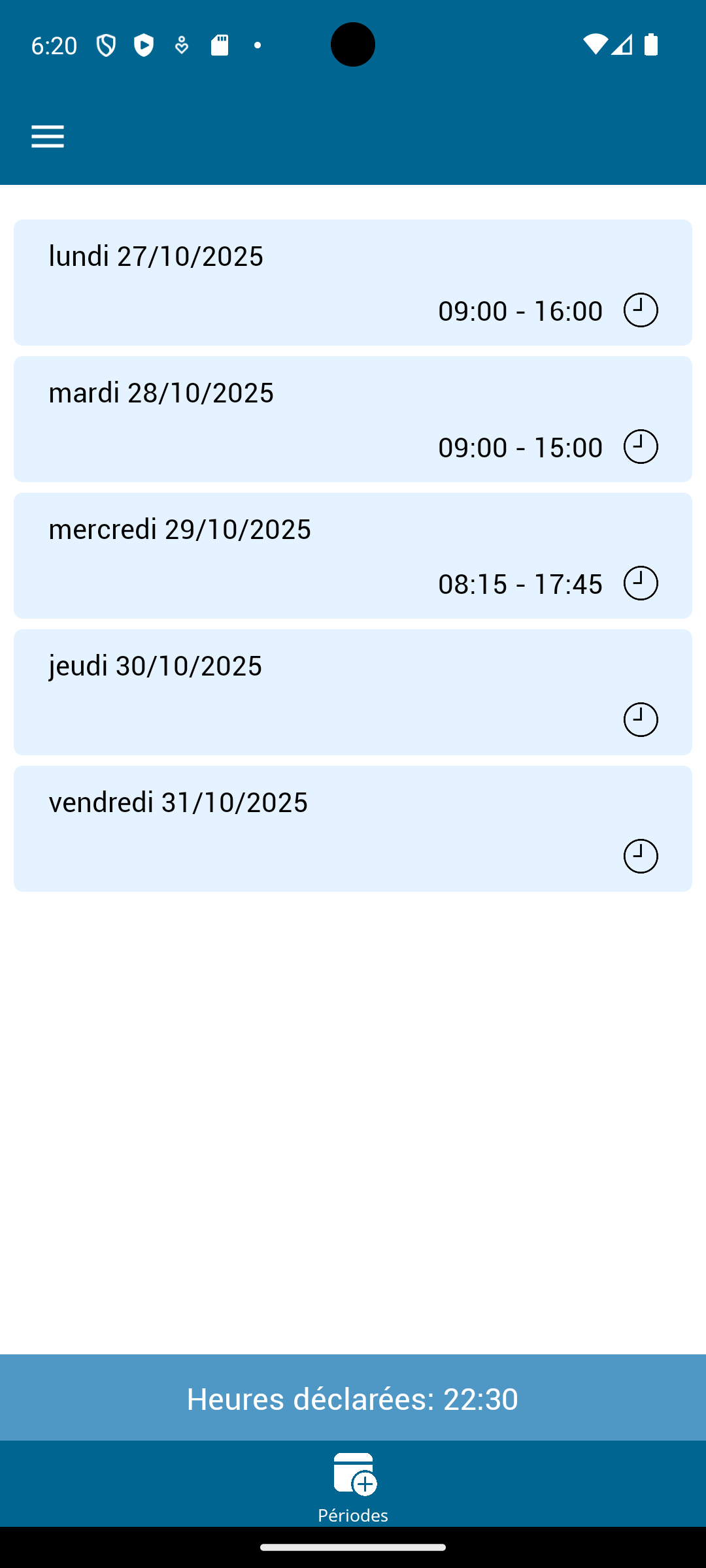Image resolution: width=706 pixels, height=1568 pixels.
Task: Tap the clock icon for jeudi 30/10/2025
Action: (641, 719)
